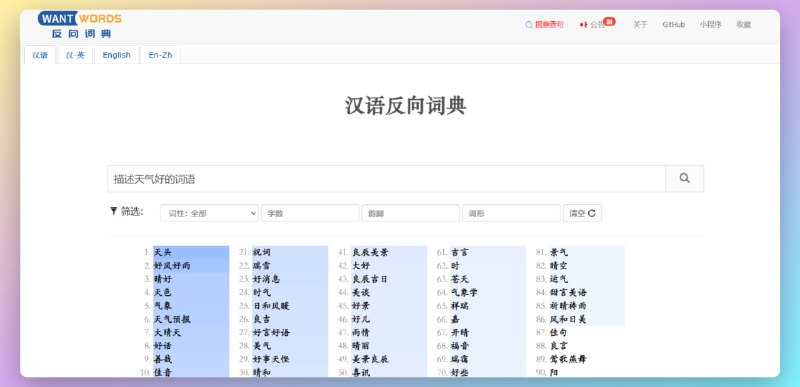Select result word 良言
The width and height of the screenshot is (800, 387).
(559, 346)
